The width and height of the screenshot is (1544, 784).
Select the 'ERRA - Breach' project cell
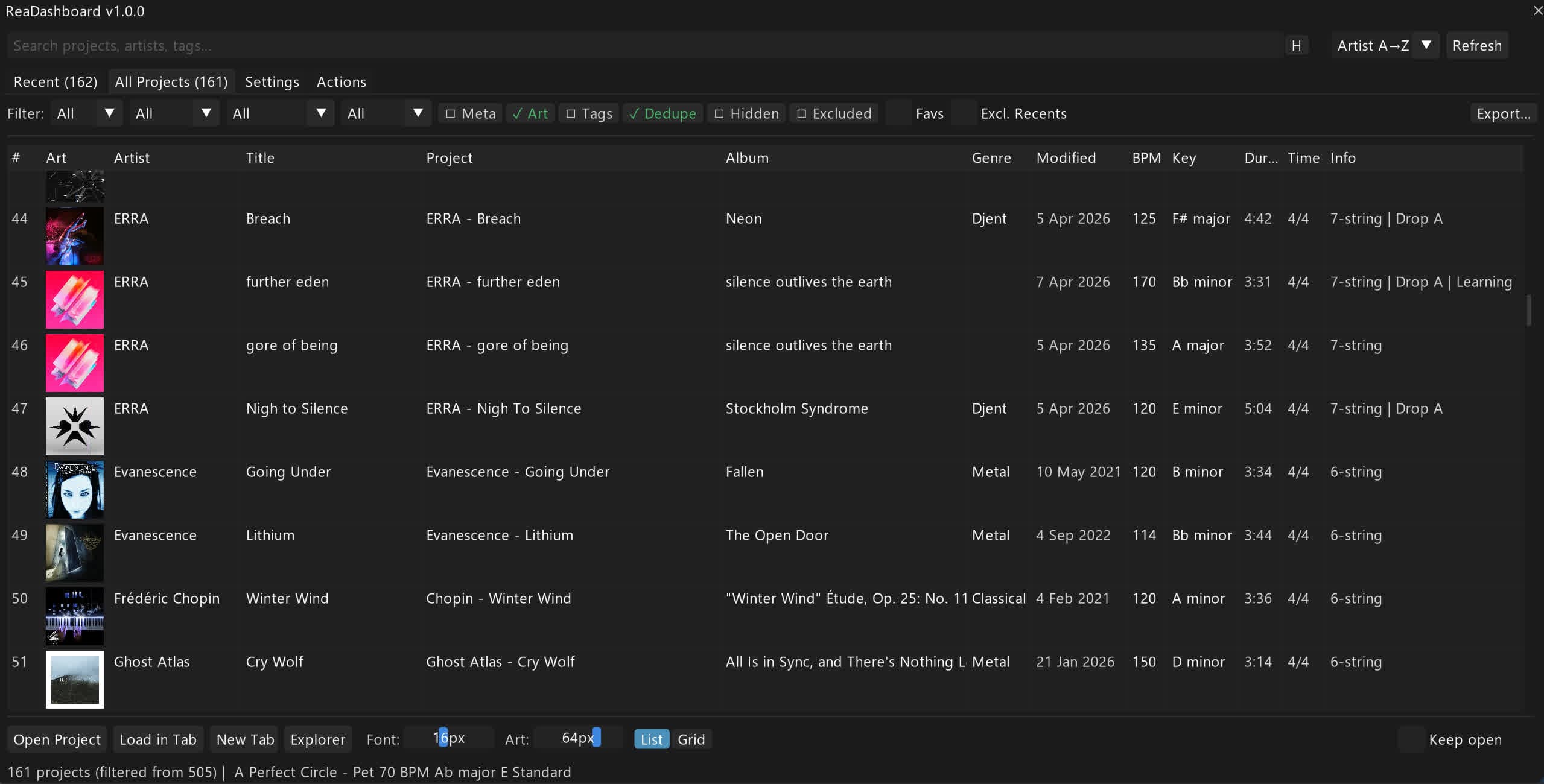click(x=474, y=219)
